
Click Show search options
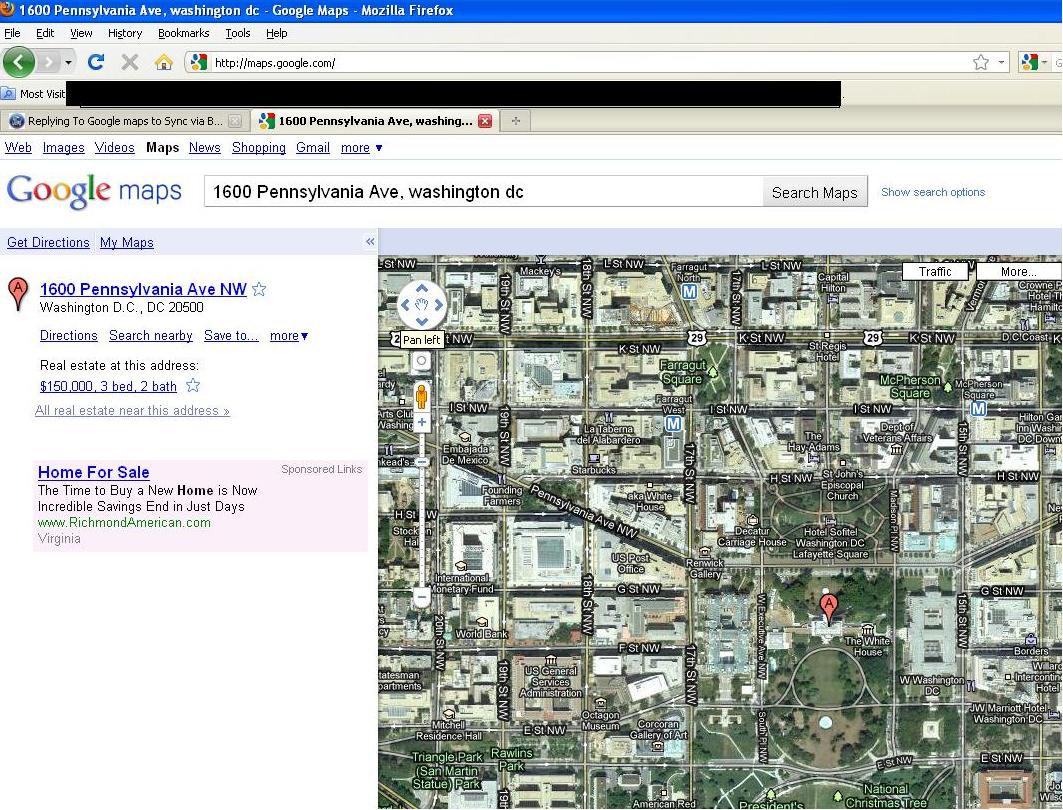933,193
